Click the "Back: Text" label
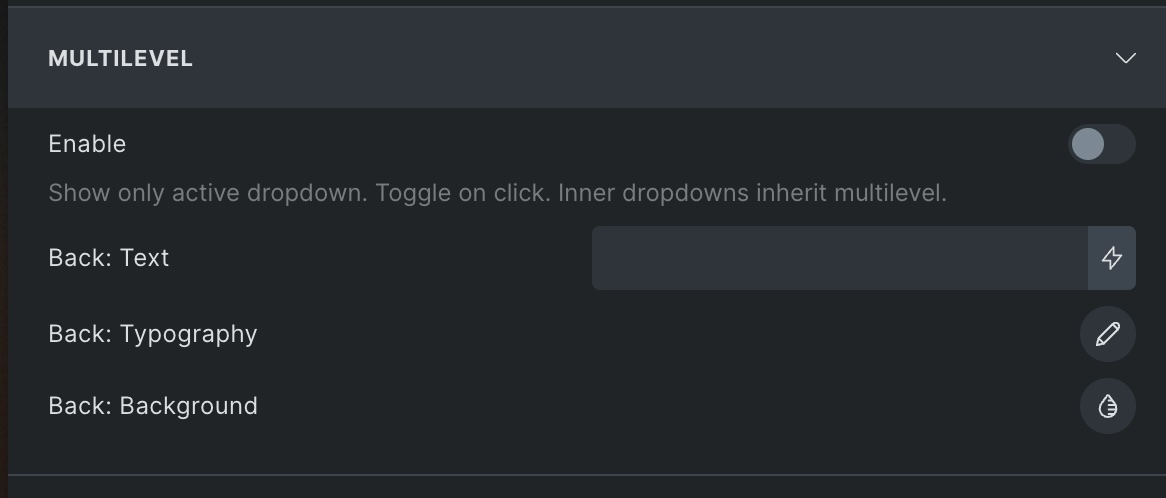This screenshot has height=498, width=1166. pos(108,258)
